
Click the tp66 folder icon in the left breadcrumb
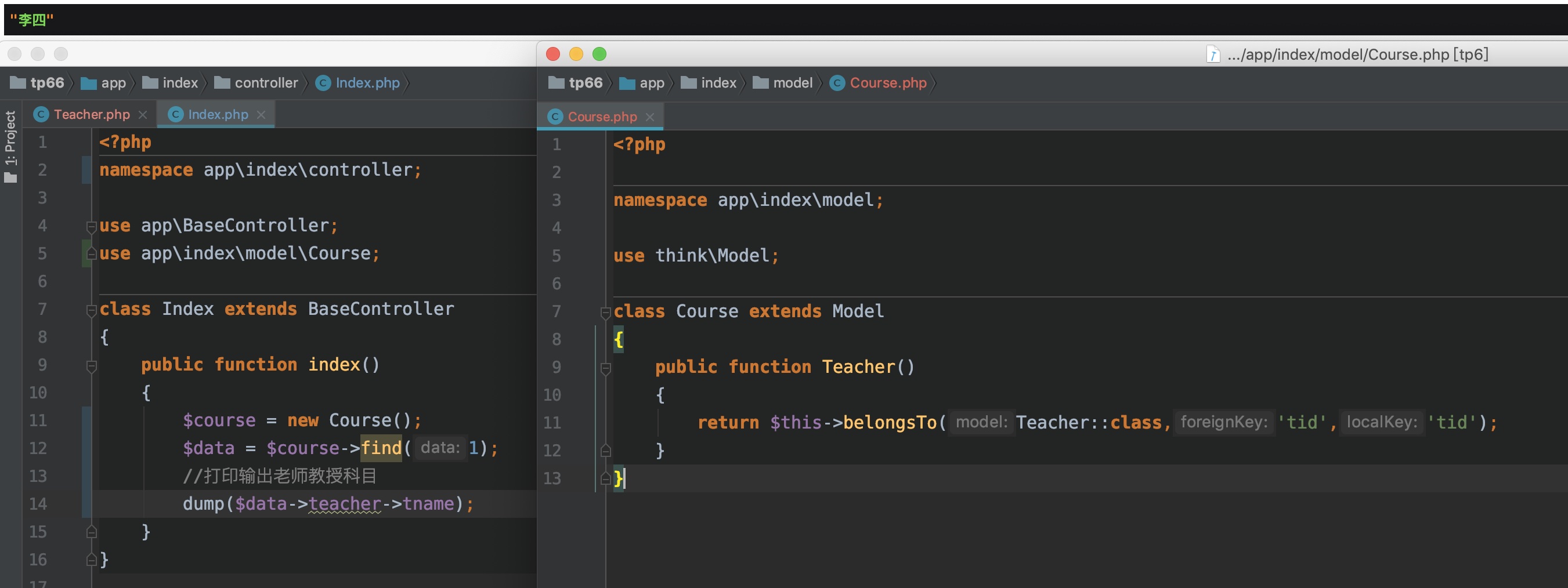[x=18, y=83]
